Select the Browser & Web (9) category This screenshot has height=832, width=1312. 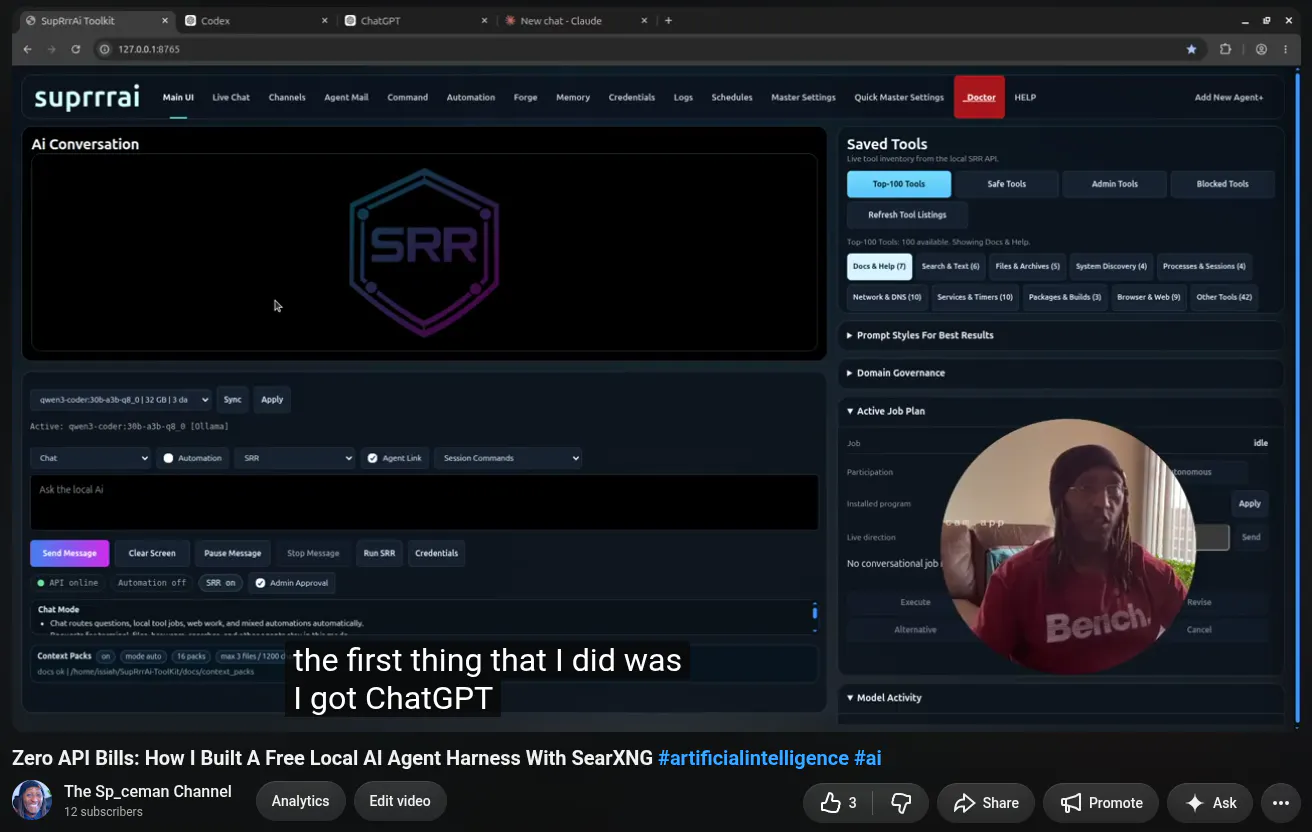[1148, 297]
